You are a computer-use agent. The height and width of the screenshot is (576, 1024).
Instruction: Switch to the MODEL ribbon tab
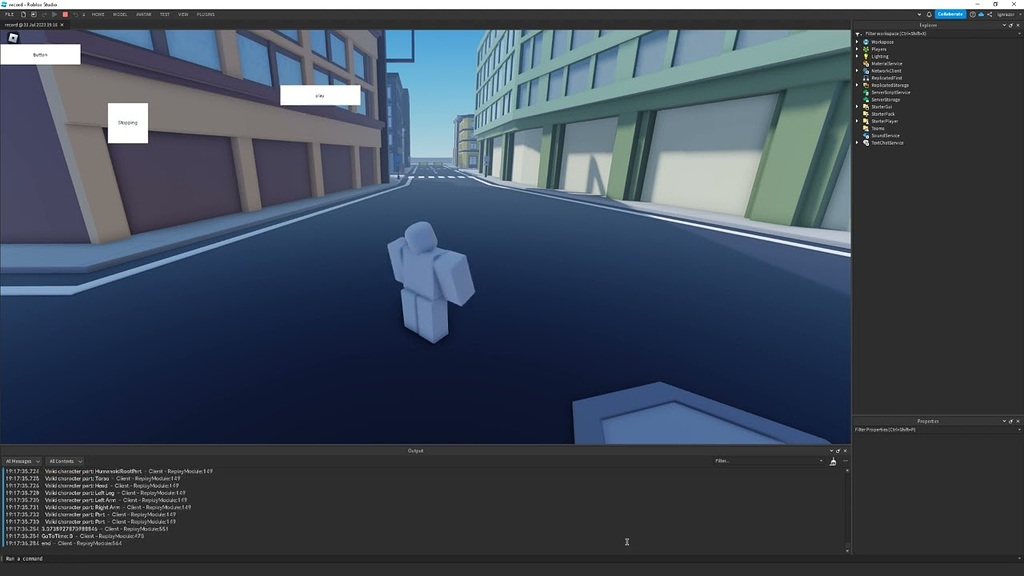[119, 14]
